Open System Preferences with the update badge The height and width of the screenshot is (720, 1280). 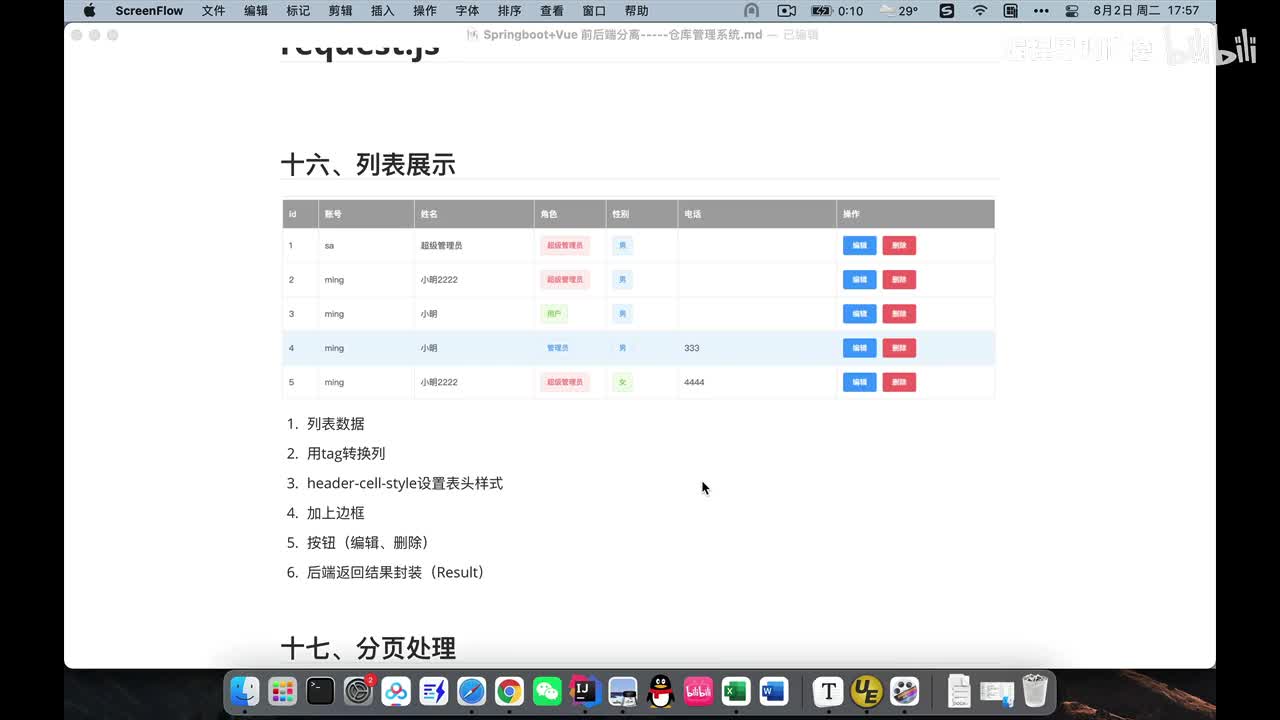(358, 691)
